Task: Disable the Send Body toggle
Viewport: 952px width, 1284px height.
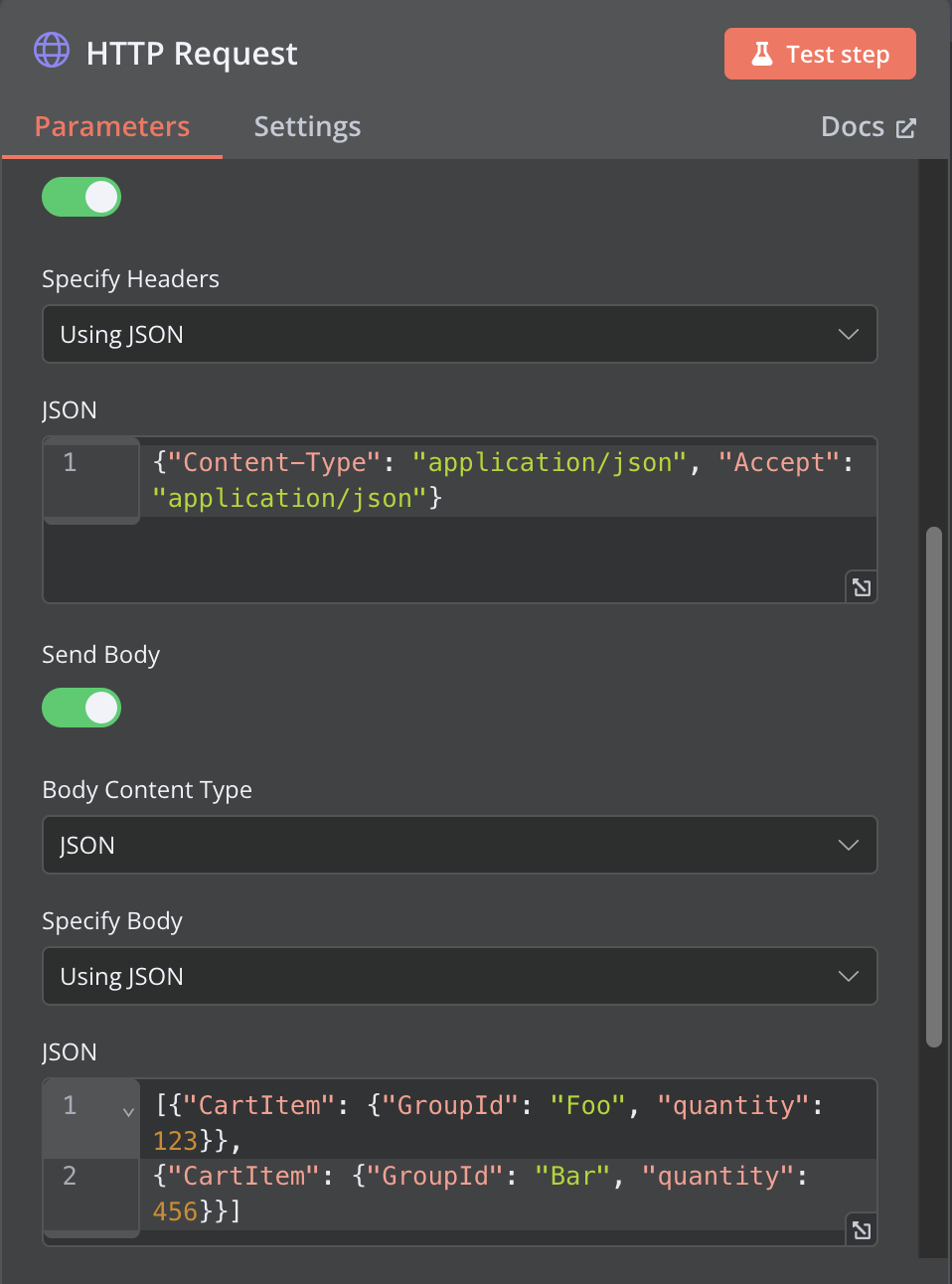Action: [x=81, y=708]
